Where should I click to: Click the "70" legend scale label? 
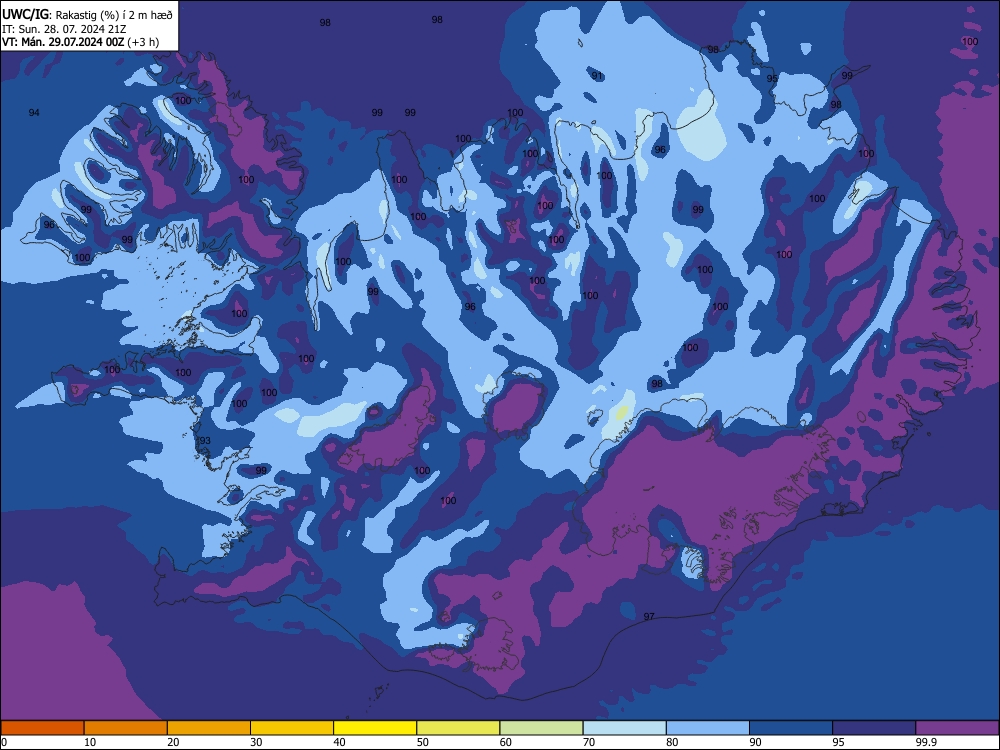[589, 742]
